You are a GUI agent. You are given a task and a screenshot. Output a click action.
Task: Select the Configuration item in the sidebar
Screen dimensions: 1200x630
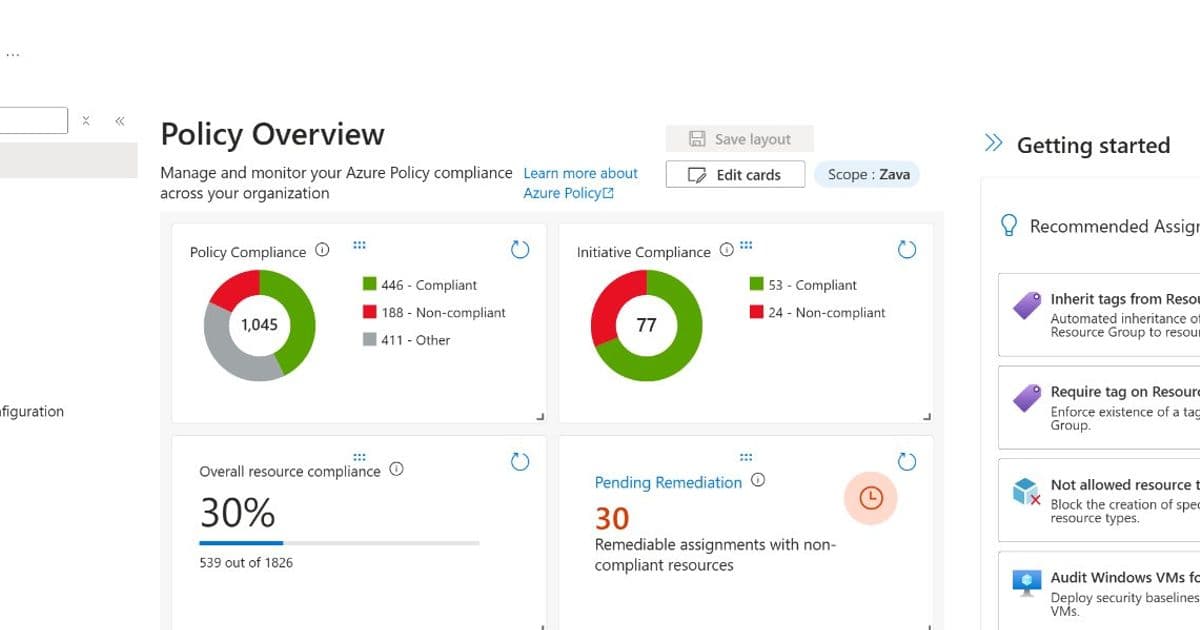[x=32, y=411]
